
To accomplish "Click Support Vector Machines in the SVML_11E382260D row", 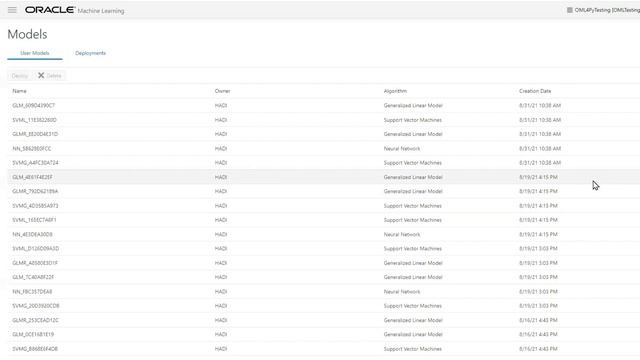I will [x=413, y=120].
